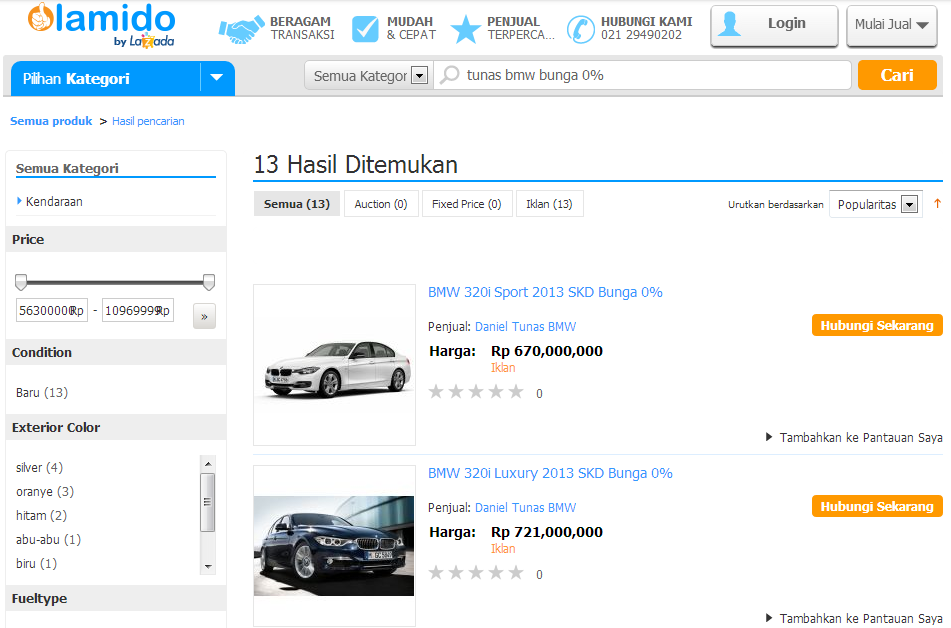Viewport: 951px width, 628px height.
Task: Click the color list scrollbar up arrow
Action: (x=208, y=464)
